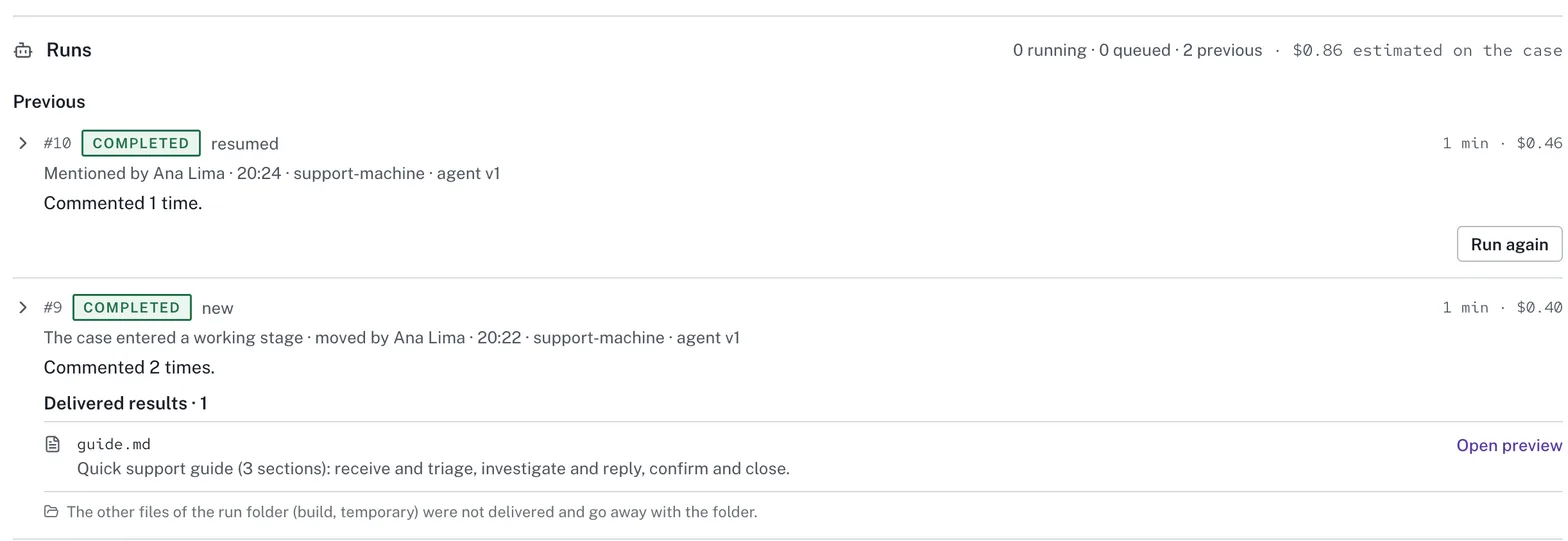
Task: Click the Commented 1 time summary
Action: 123,203
